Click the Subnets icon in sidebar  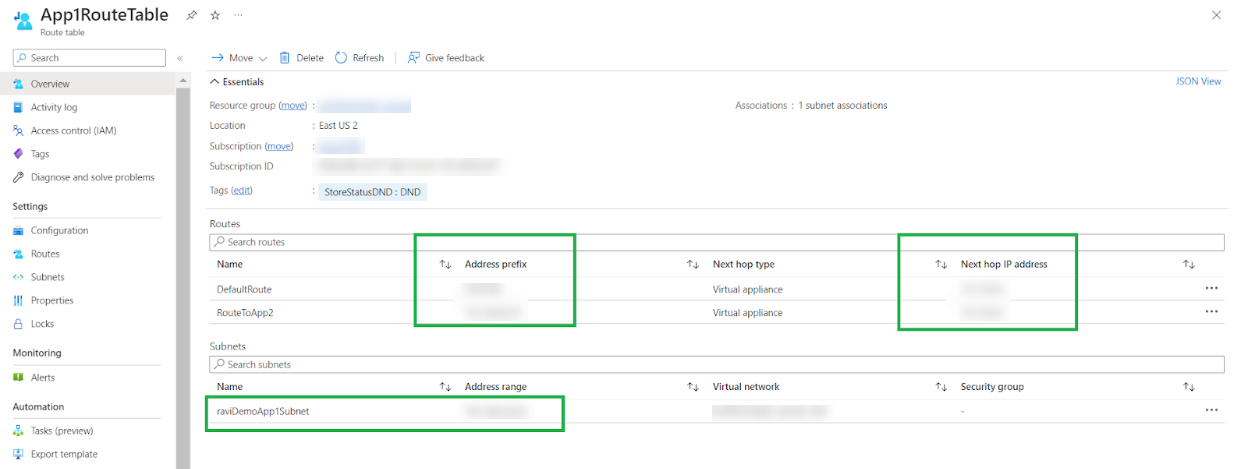click(x=18, y=277)
